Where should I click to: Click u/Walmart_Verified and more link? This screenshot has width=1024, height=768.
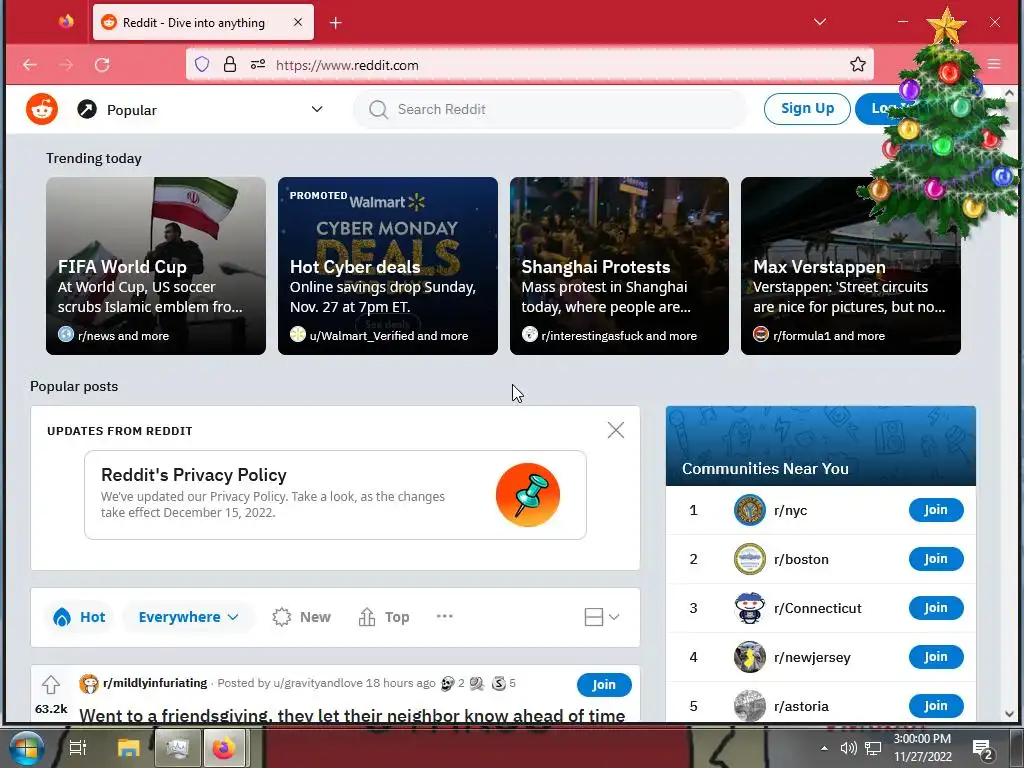389,336
